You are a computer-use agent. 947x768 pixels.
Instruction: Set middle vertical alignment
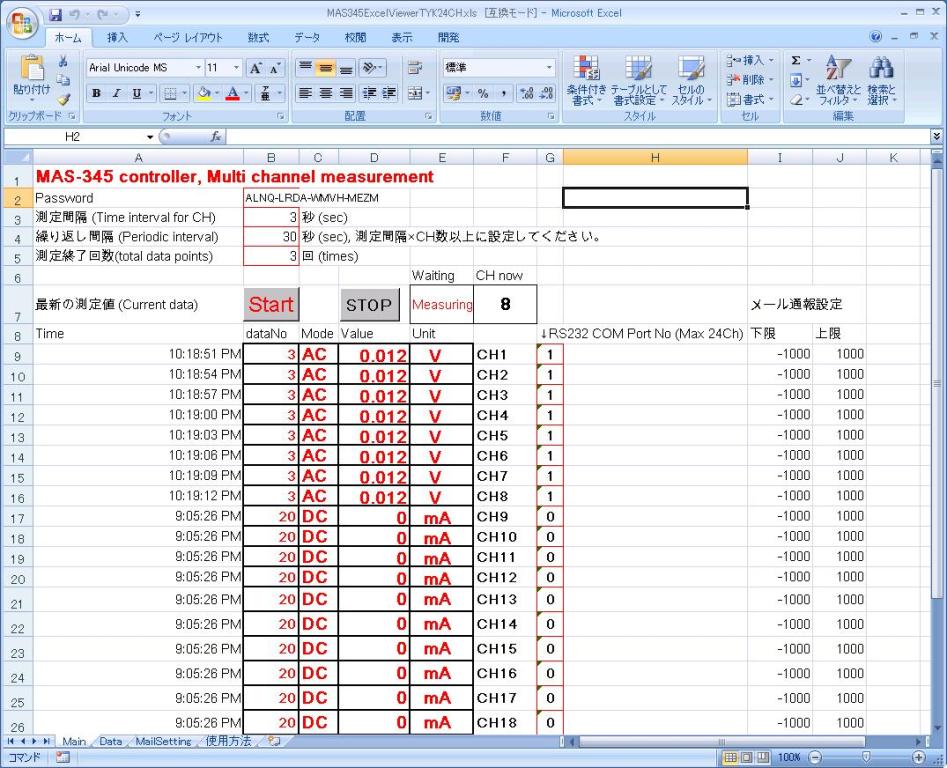pos(326,68)
